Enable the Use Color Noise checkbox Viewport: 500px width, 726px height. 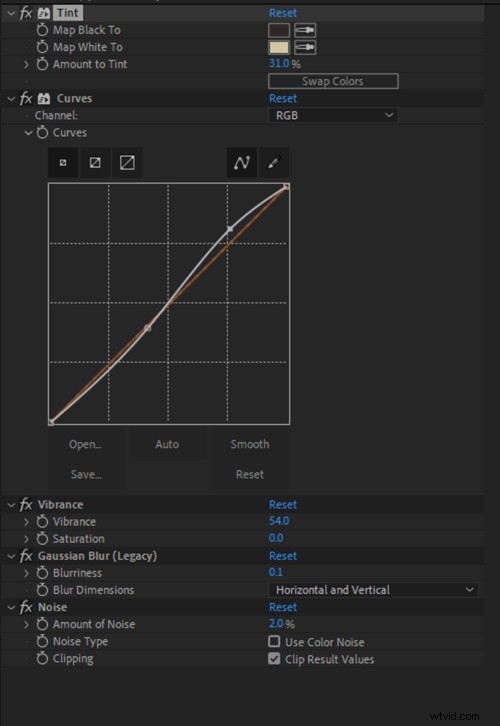[274, 641]
